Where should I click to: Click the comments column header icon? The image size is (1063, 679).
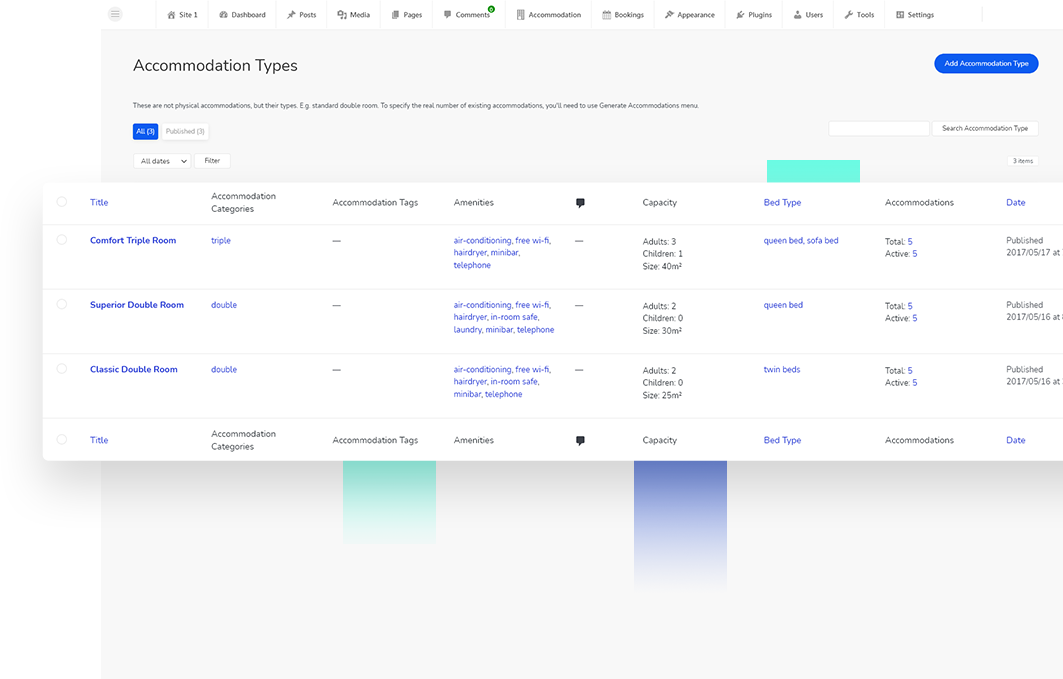[x=580, y=203]
